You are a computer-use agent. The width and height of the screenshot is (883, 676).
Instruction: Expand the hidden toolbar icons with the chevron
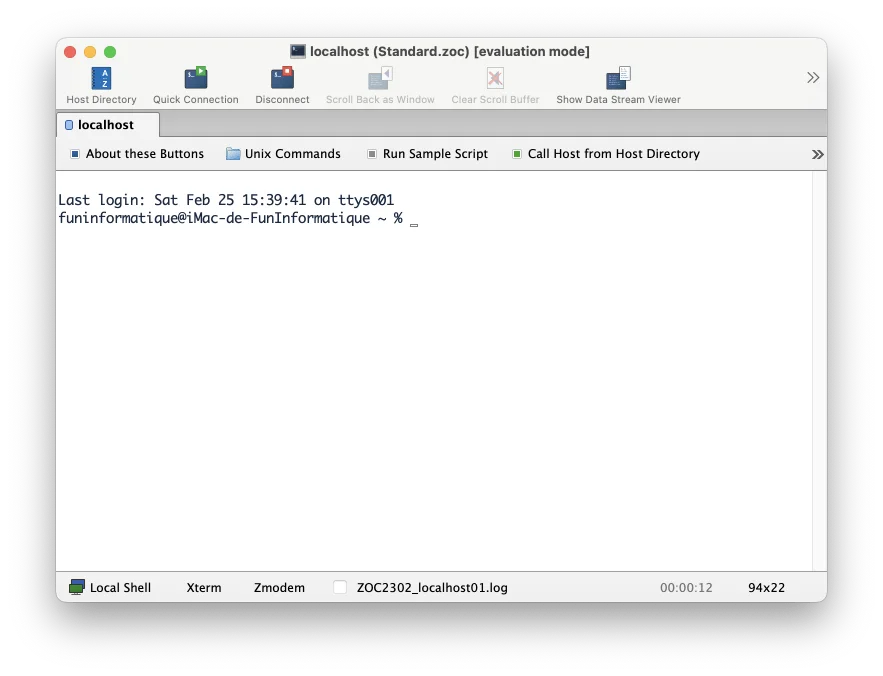pos(813,76)
